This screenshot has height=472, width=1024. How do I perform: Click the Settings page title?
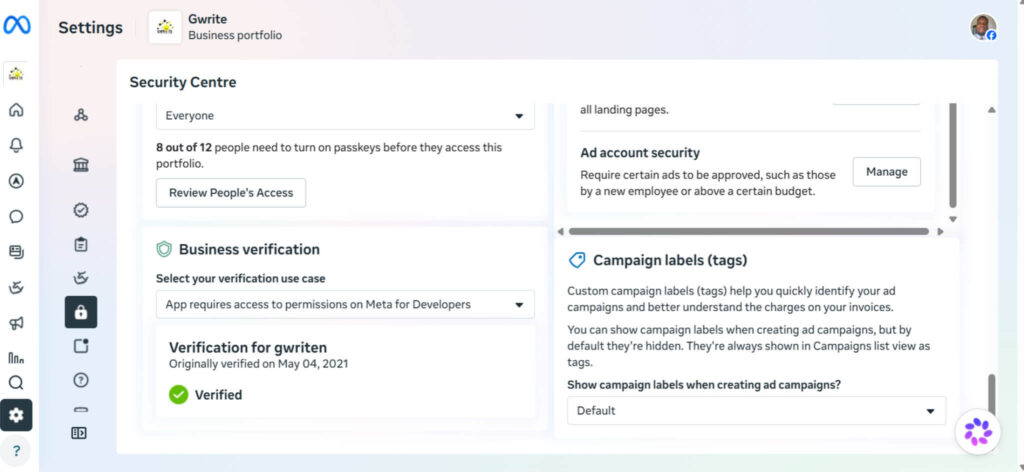click(90, 27)
